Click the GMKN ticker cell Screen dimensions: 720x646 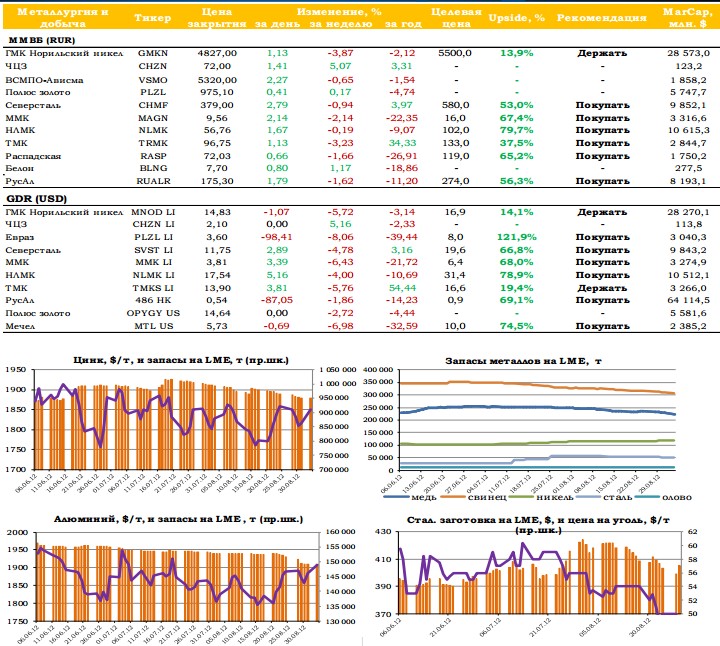(153, 53)
